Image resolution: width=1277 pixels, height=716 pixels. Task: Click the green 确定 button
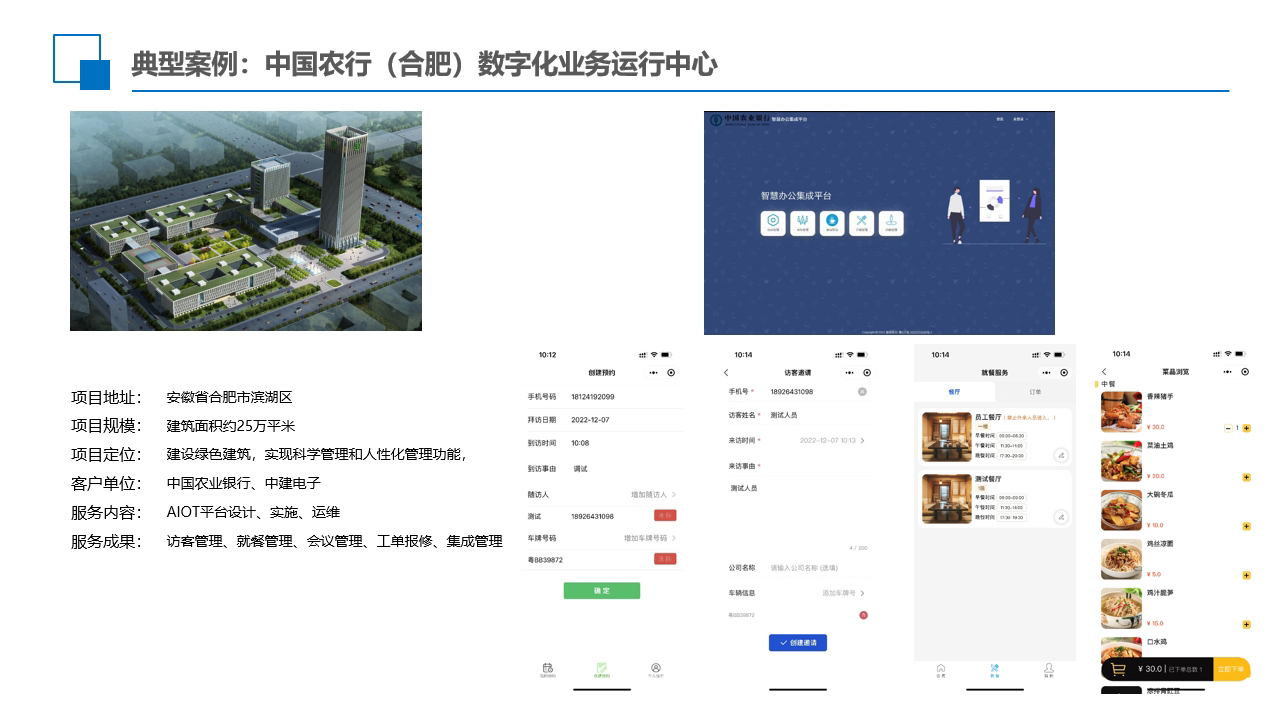tap(602, 591)
